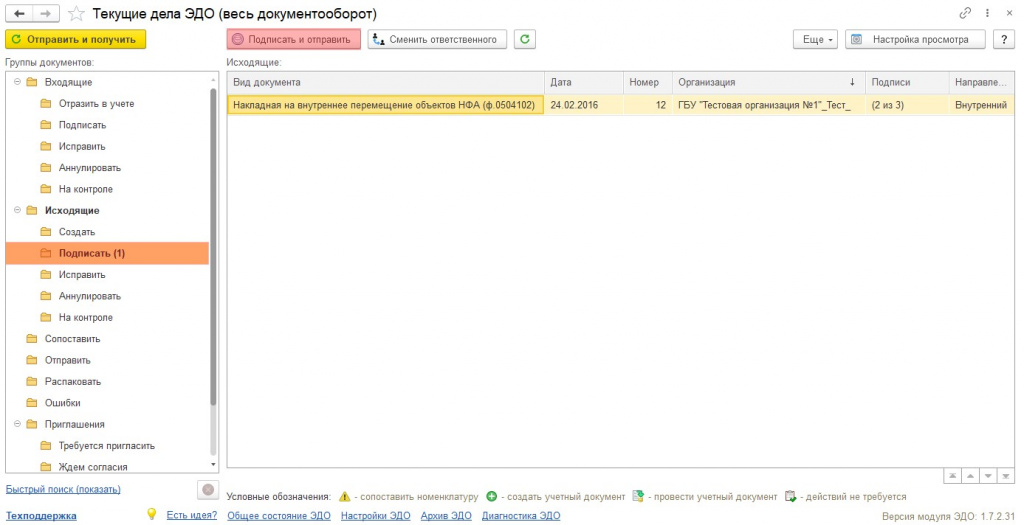Select На контроле under Входящие
This screenshot has height=525, width=1024.
pyautogui.click(x=86, y=189)
